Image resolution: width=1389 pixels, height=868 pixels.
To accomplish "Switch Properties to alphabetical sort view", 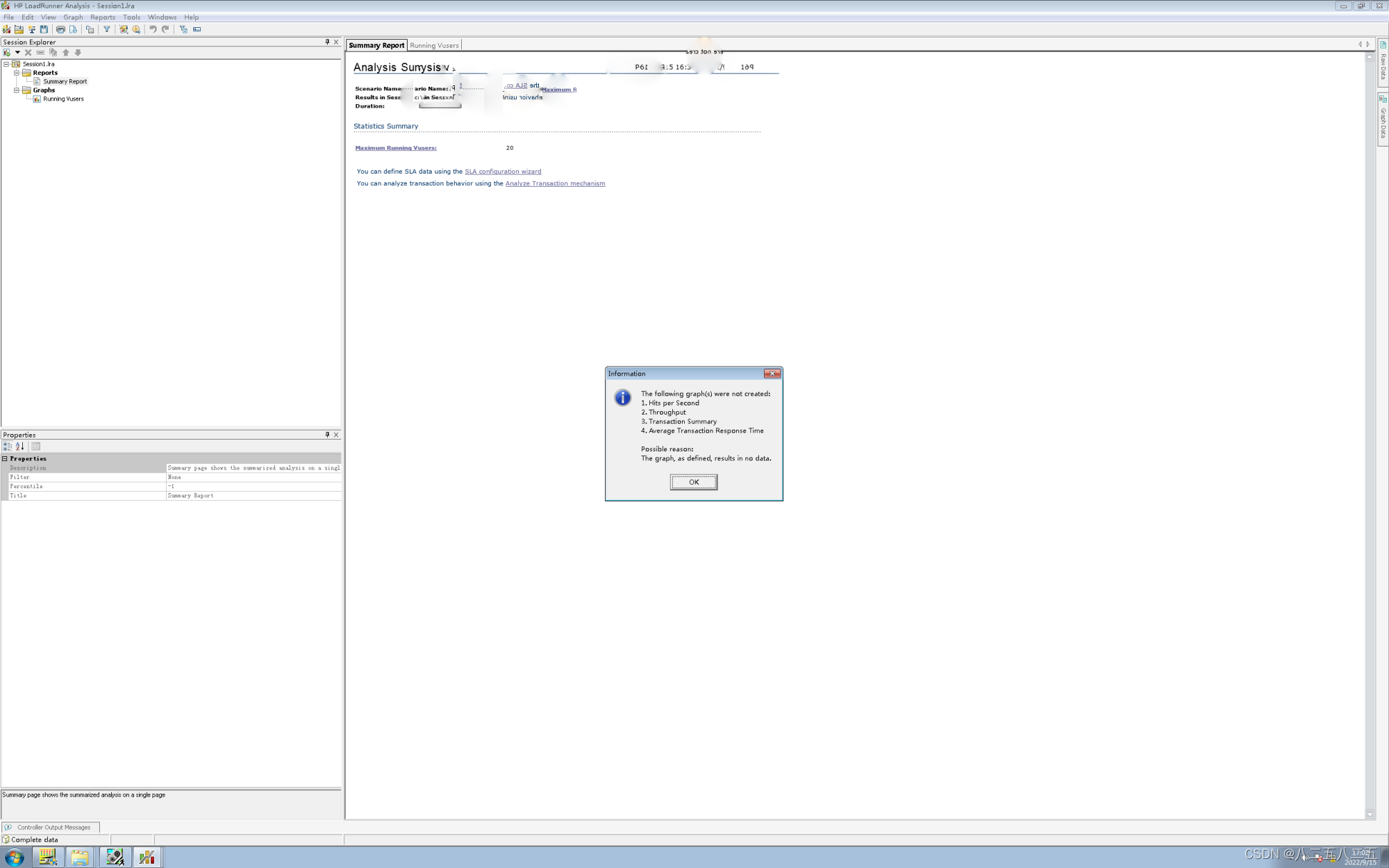I will [x=20, y=446].
